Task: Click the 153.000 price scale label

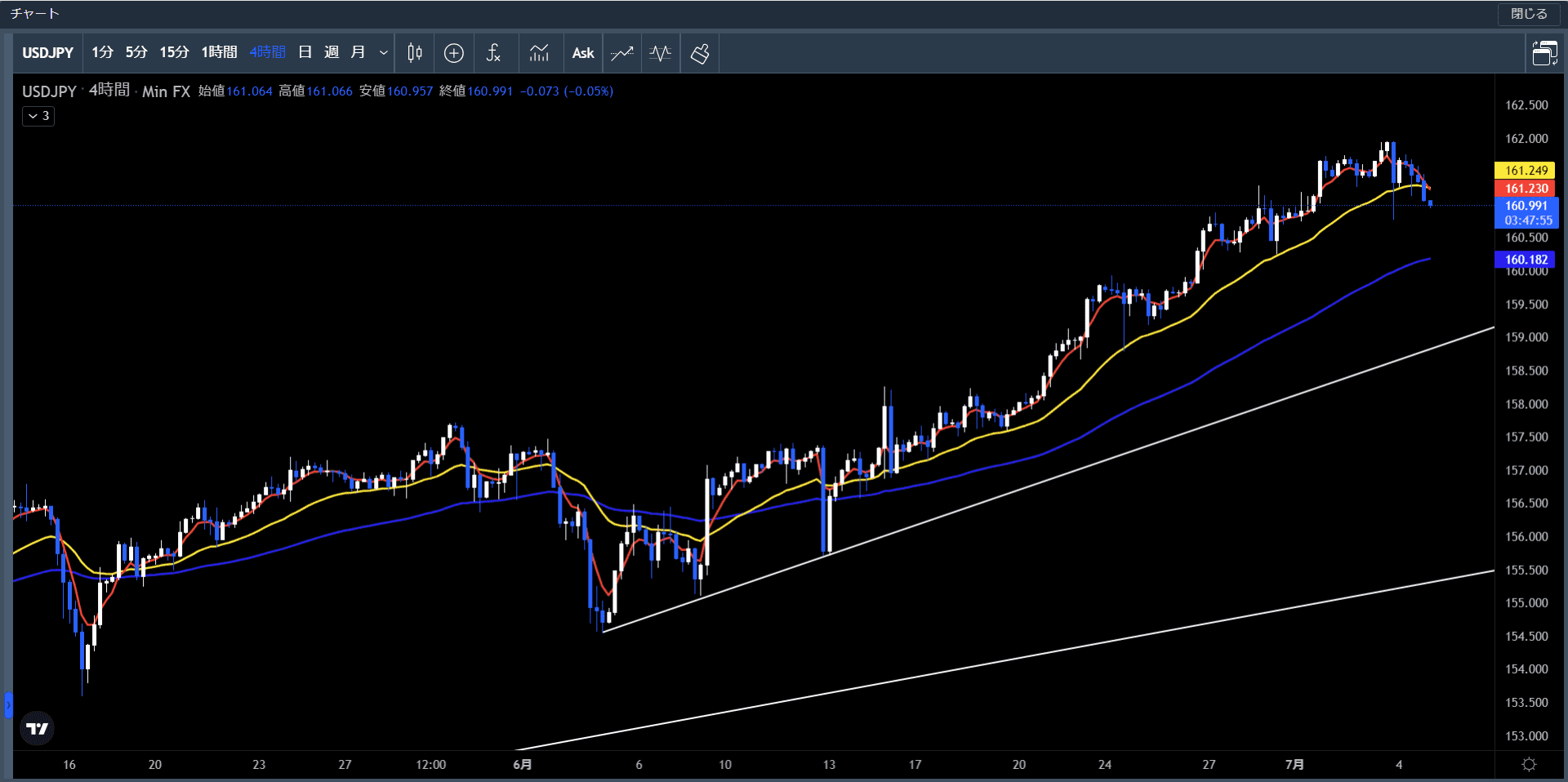Action: pos(1526,735)
